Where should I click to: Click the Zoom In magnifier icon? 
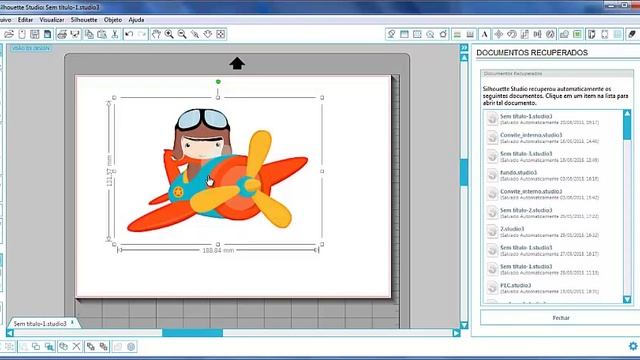[x=169, y=34]
